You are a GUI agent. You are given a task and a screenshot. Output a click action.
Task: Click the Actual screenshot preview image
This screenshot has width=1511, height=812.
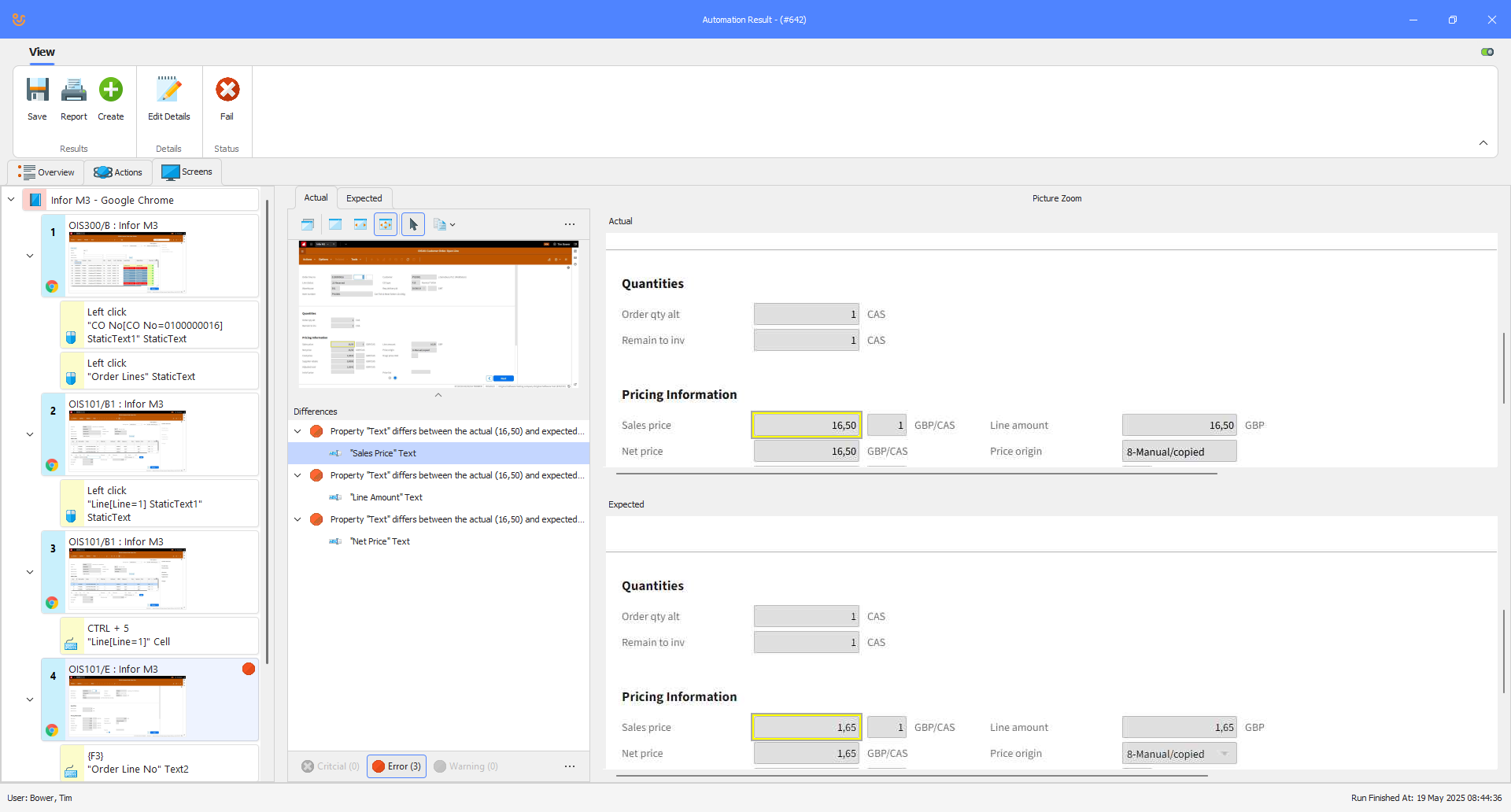point(438,315)
